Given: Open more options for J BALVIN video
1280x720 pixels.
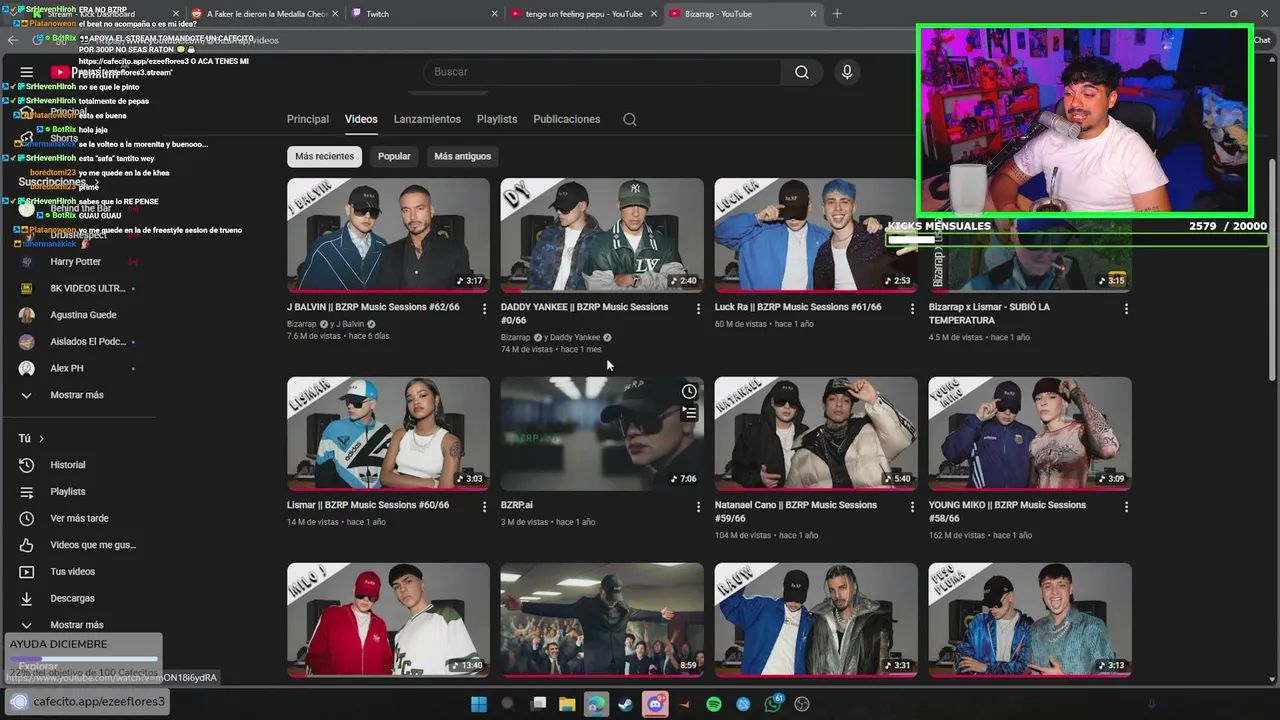Looking at the screenshot, I should [485, 309].
